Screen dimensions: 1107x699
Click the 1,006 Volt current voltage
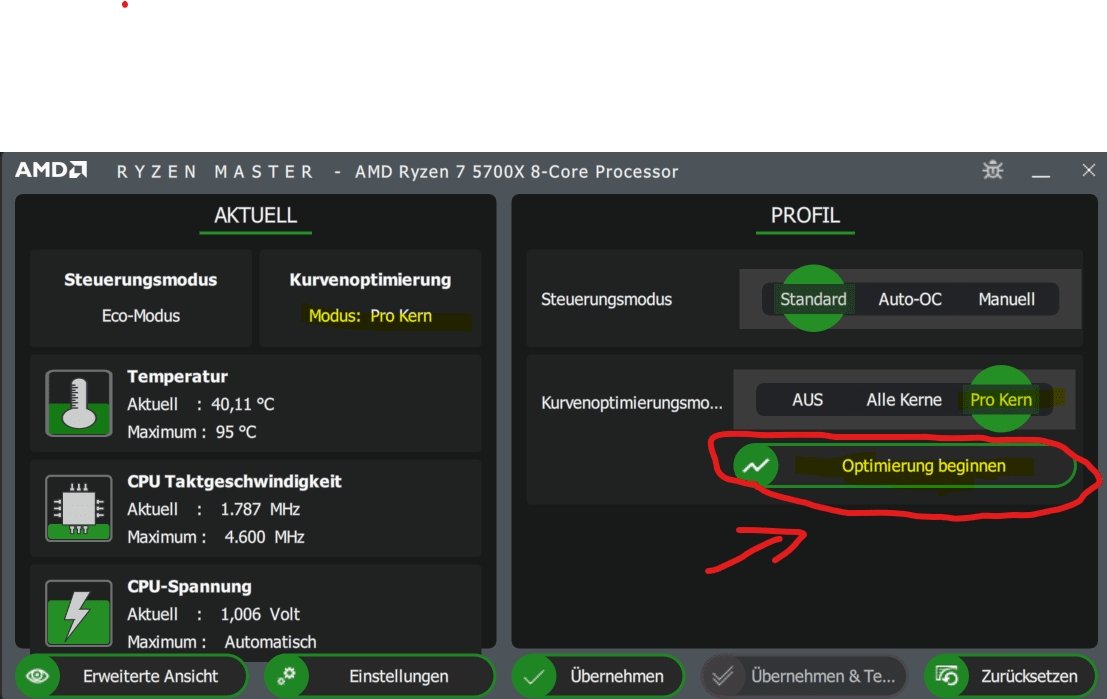click(260, 614)
